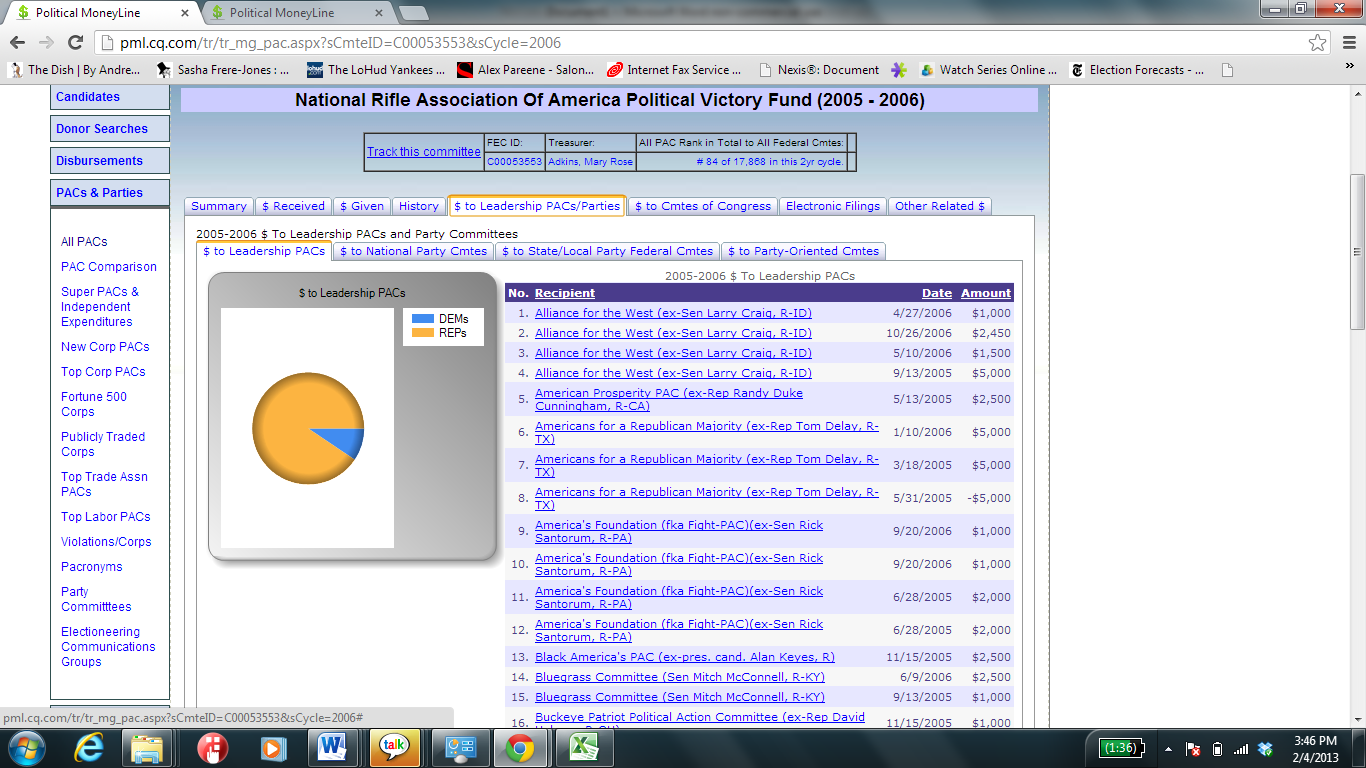Open Internet Fax Service bookmark
1366x768 pixels.
pos(675,70)
